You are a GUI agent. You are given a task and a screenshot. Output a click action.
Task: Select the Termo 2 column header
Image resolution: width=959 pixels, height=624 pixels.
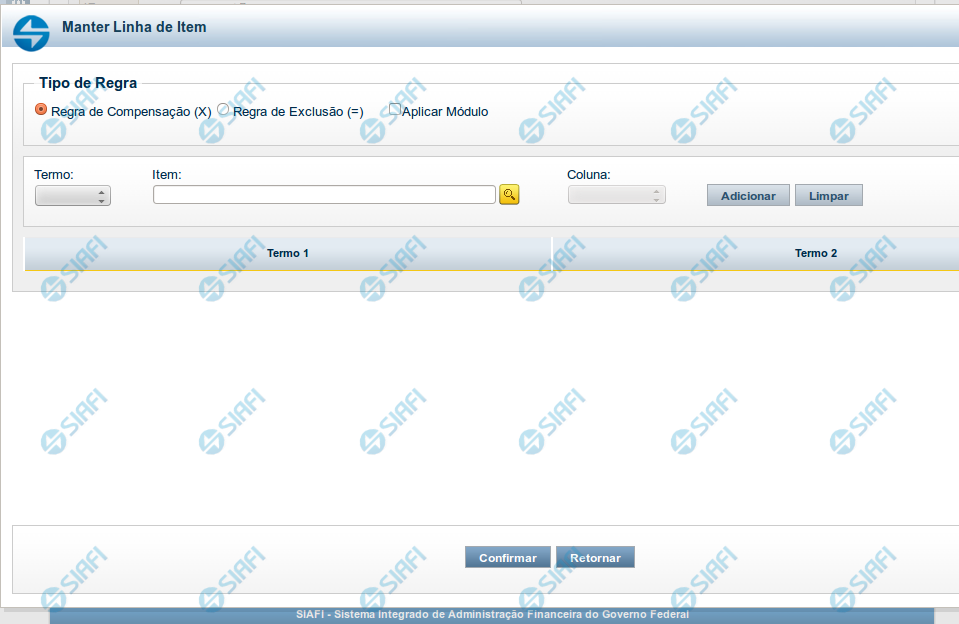tap(816, 254)
